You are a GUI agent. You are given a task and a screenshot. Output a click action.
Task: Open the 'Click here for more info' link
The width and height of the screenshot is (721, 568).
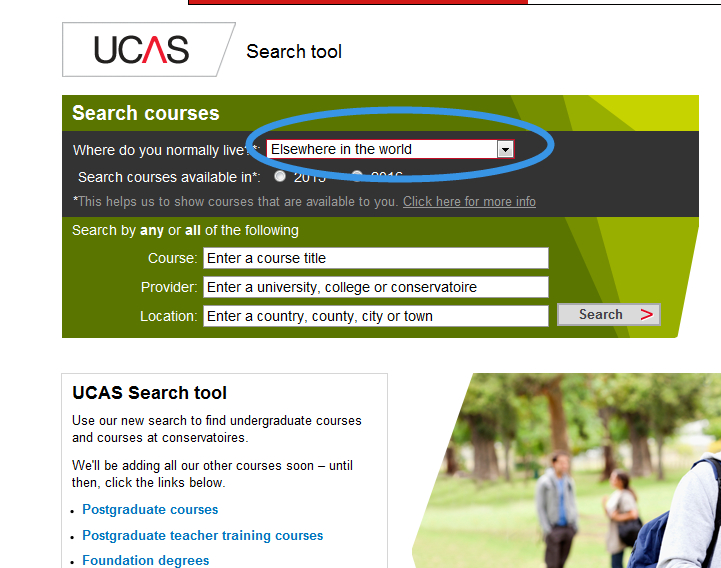pyautogui.click(x=469, y=201)
